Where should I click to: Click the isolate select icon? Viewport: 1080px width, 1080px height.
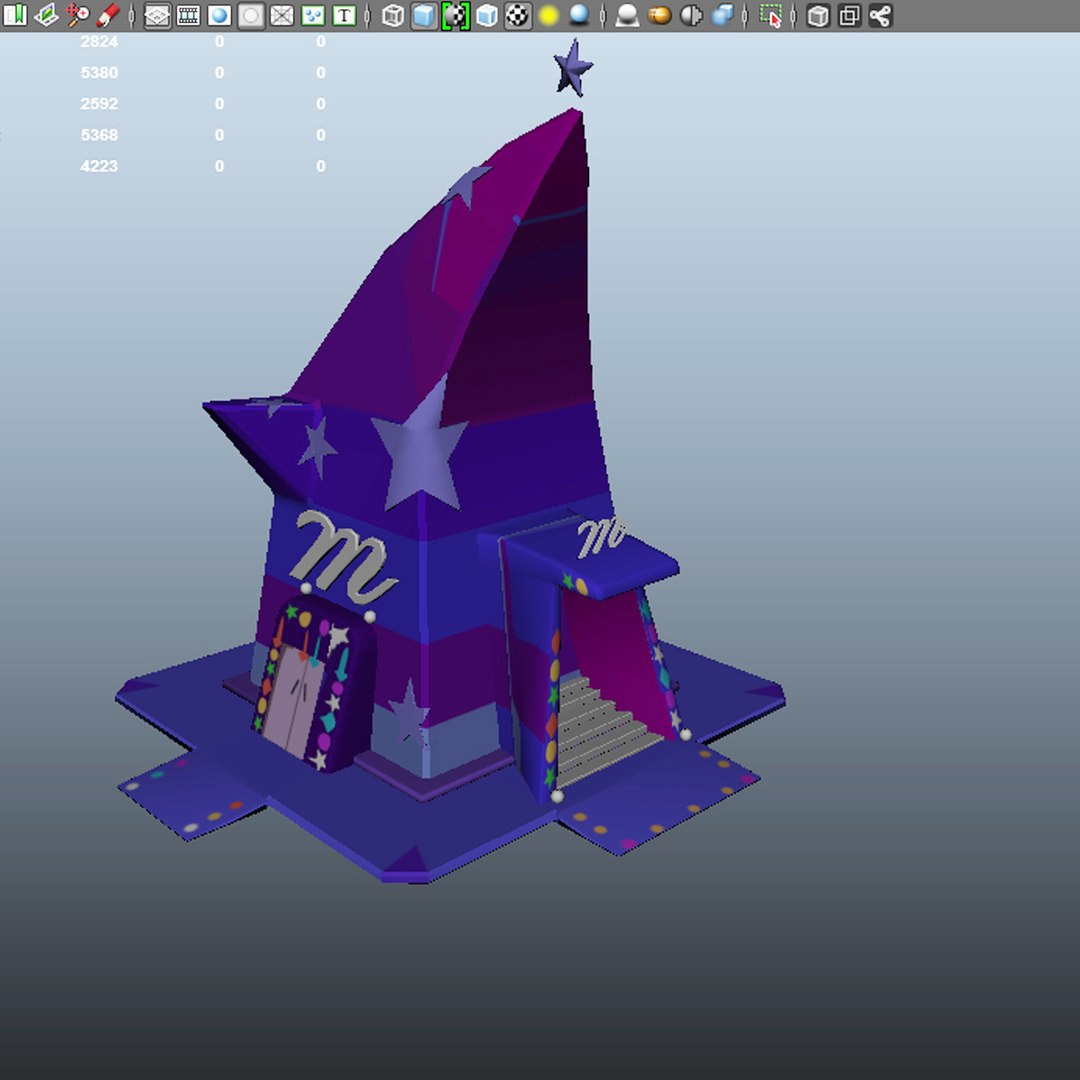click(x=771, y=15)
